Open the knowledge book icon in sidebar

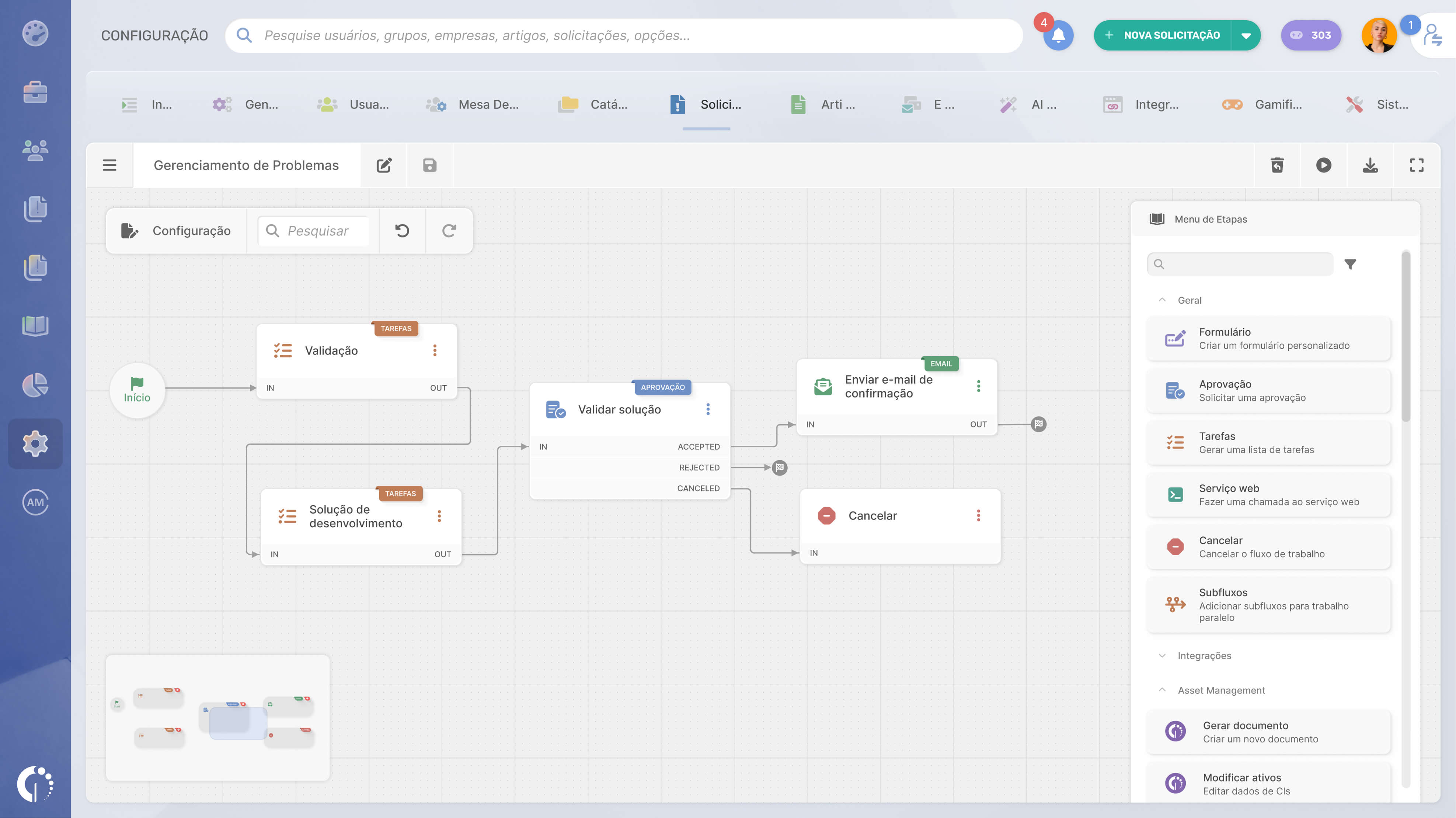(35, 326)
